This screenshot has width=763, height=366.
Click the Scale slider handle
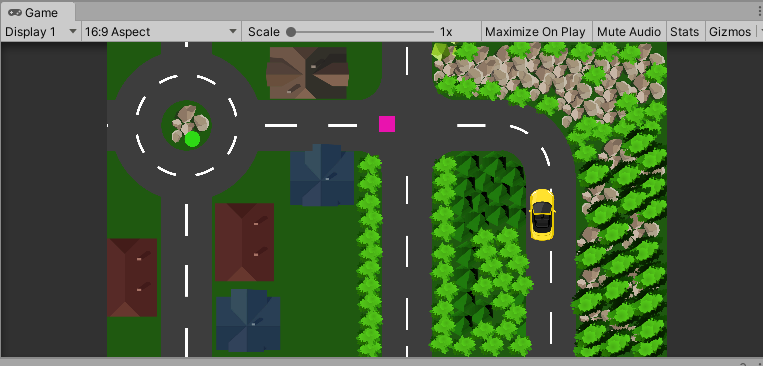(291, 32)
